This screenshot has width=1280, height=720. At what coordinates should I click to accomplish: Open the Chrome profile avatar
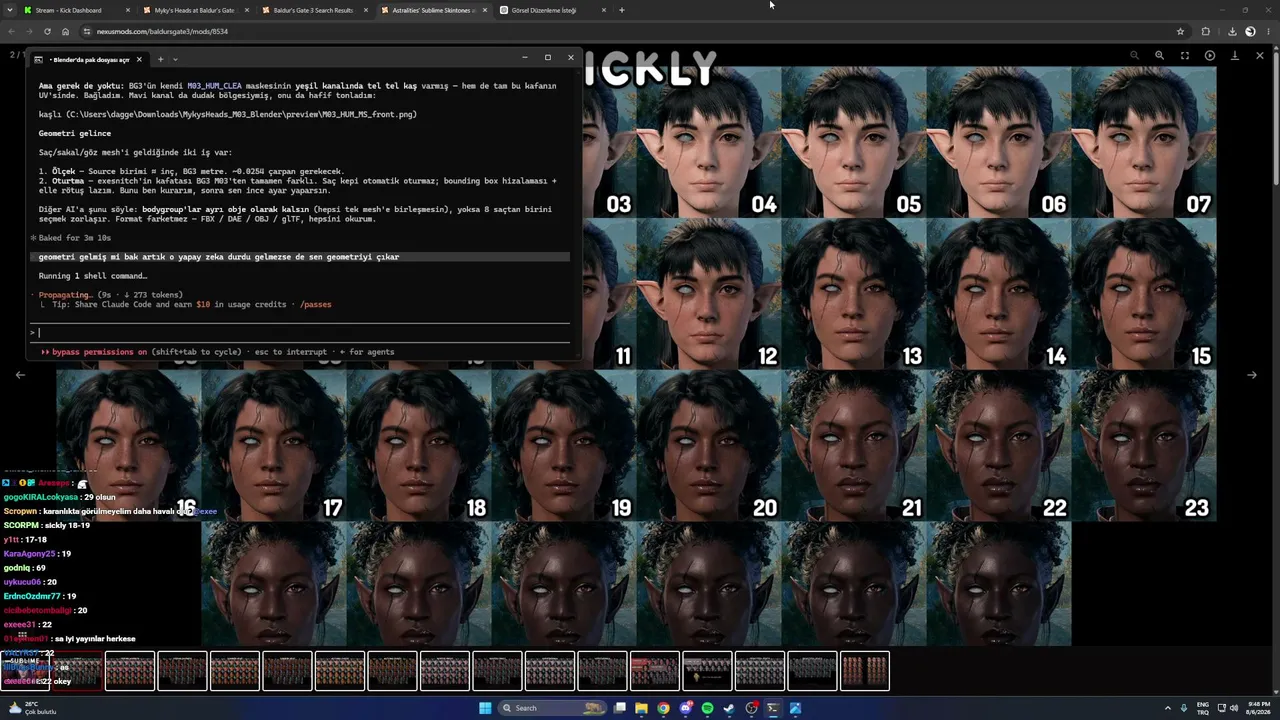point(1250,31)
